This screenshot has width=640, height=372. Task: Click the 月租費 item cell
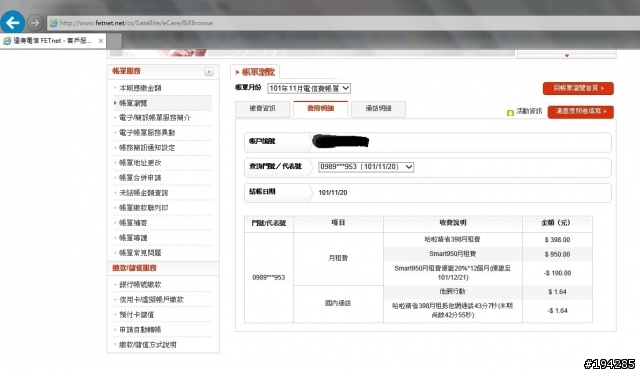(338, 258)
